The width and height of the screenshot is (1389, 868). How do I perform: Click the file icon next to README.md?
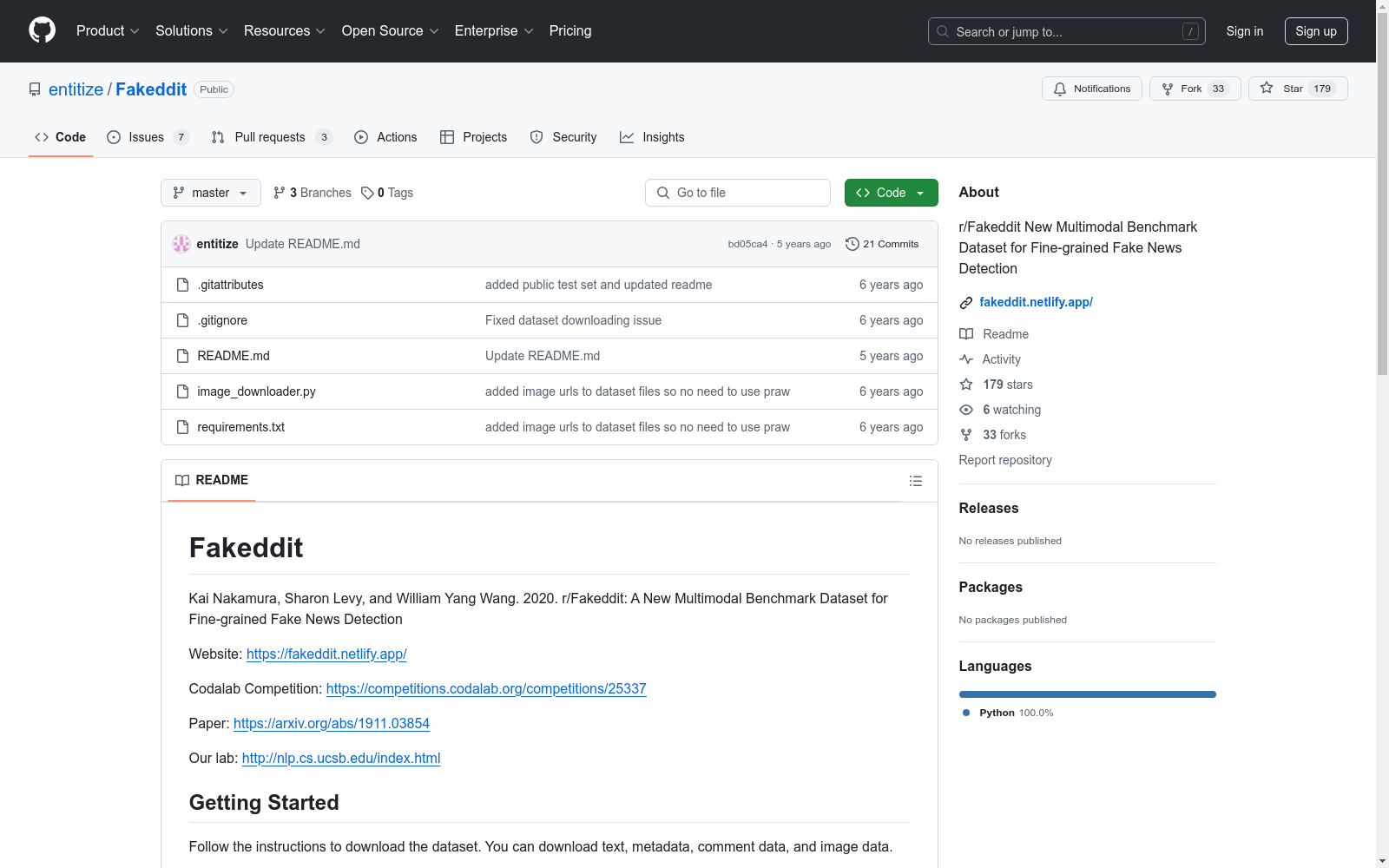[182, 356]
